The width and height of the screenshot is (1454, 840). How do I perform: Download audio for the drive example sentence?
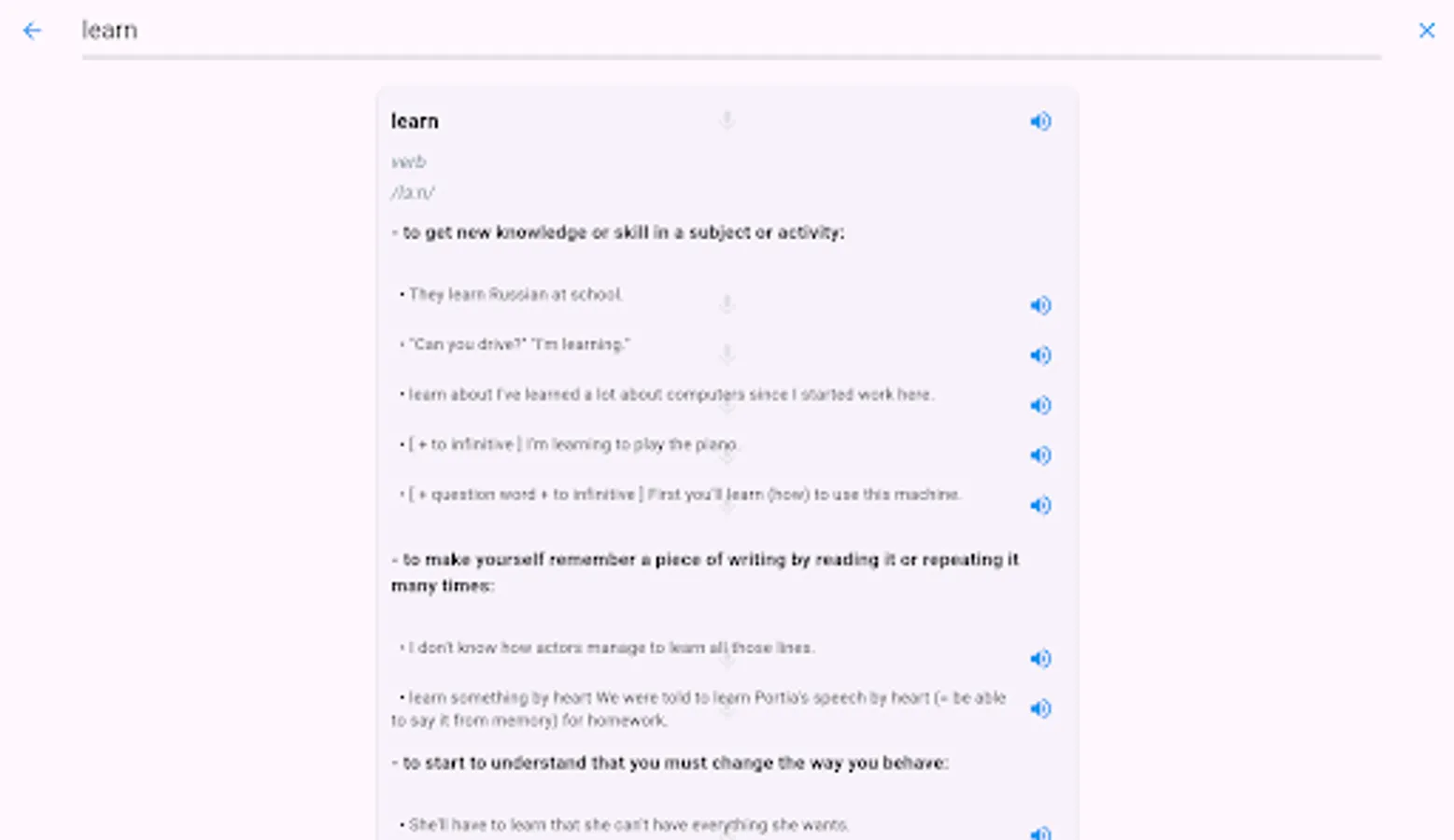click(727, 355)
